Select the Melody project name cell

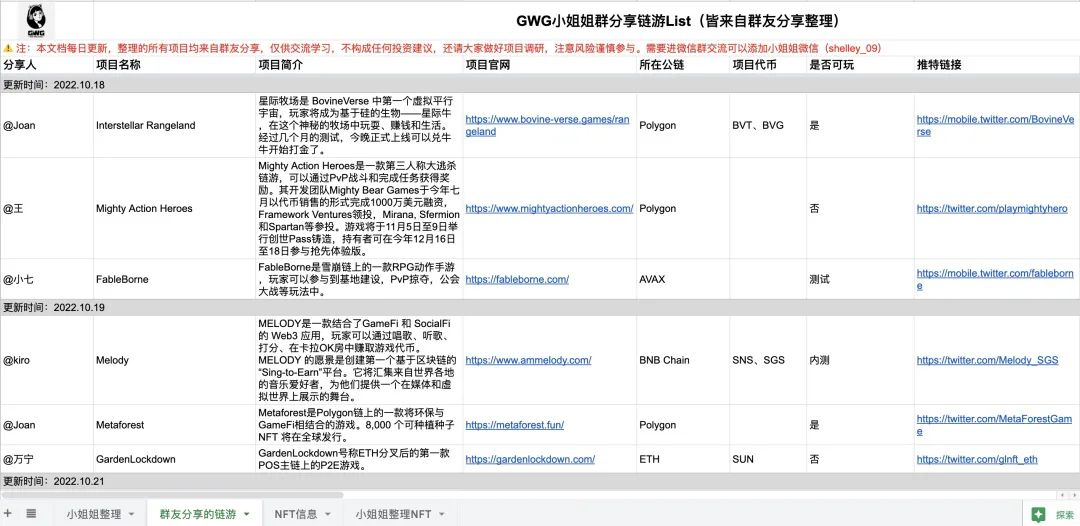click(x=174, y=360)
